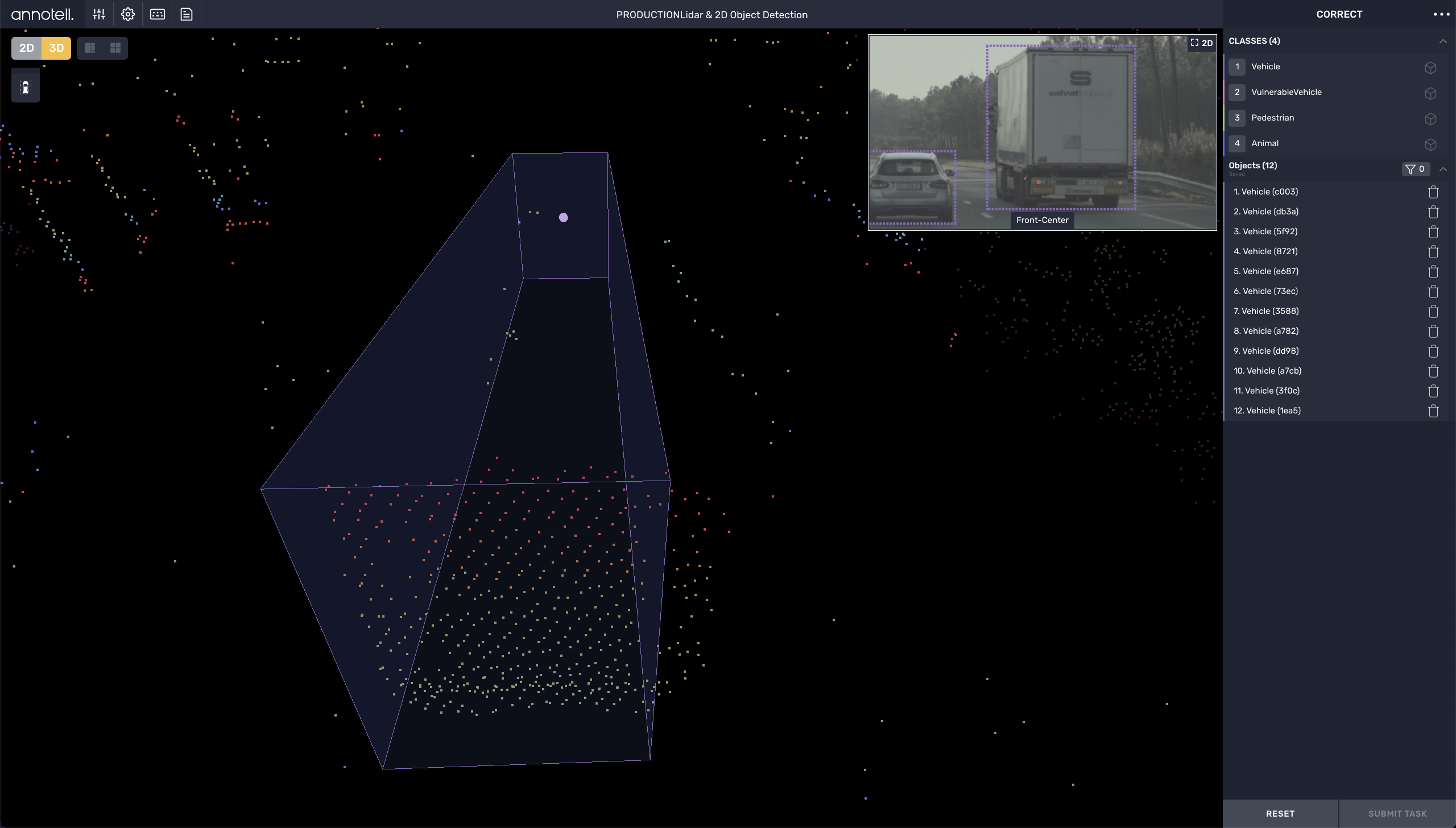Screen dimensions: 1456x828
Task: Delete Vehicle (3588) with trash icon
Action: [x=1433, y=311]
